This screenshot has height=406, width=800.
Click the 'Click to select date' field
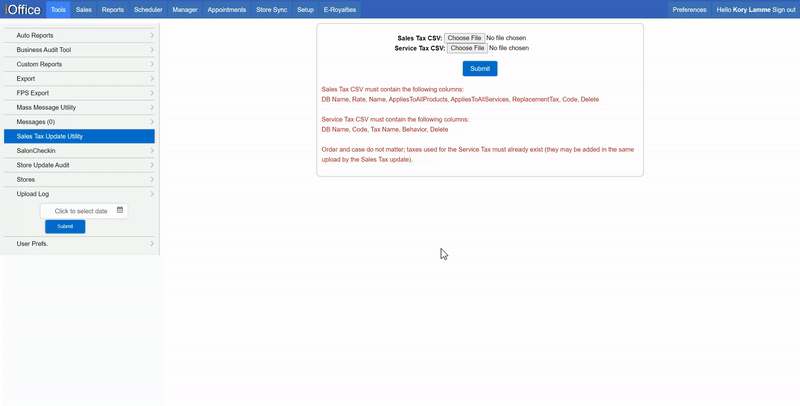tap(84, 211)
